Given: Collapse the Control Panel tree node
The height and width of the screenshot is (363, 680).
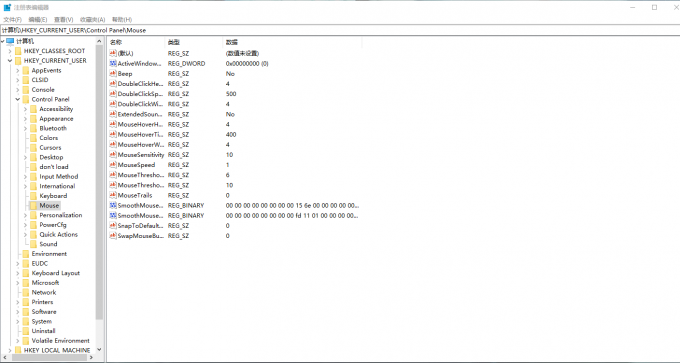Looking at the screenshot, I should tap(18, 99).
